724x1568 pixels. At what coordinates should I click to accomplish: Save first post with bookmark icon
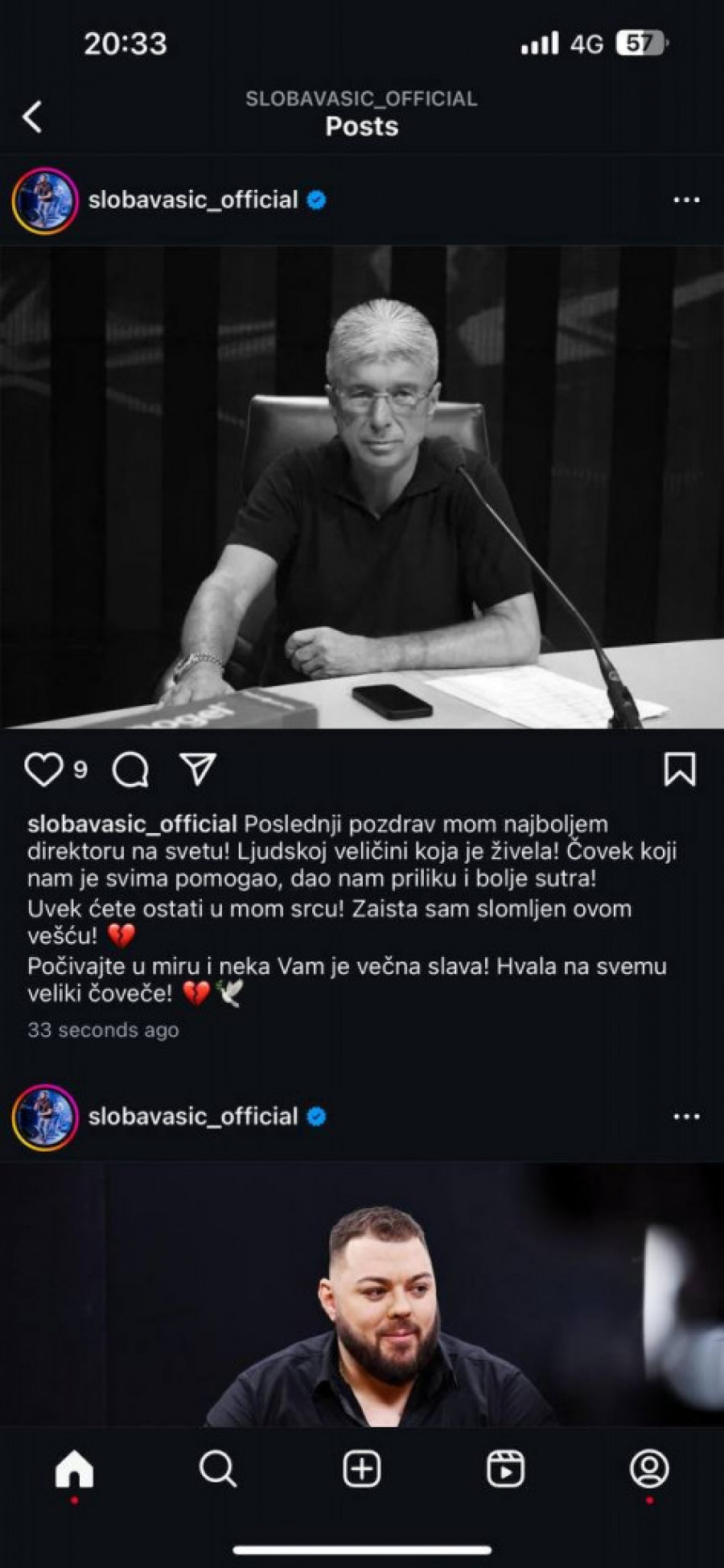tap(680, 770)
